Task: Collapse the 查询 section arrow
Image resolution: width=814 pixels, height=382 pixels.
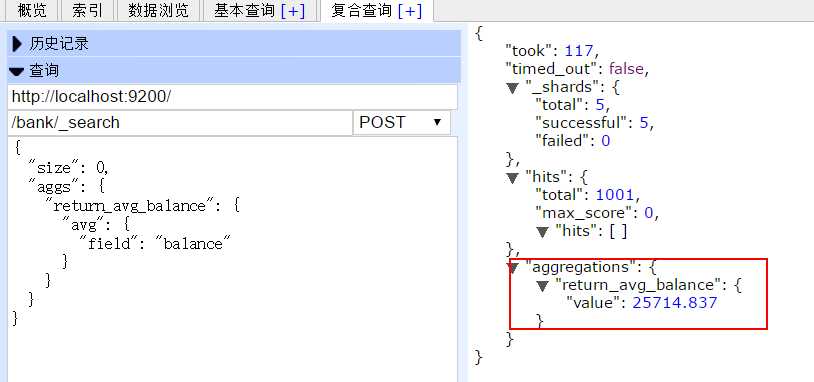Action: pyautogui.click(x=17, y=72)
